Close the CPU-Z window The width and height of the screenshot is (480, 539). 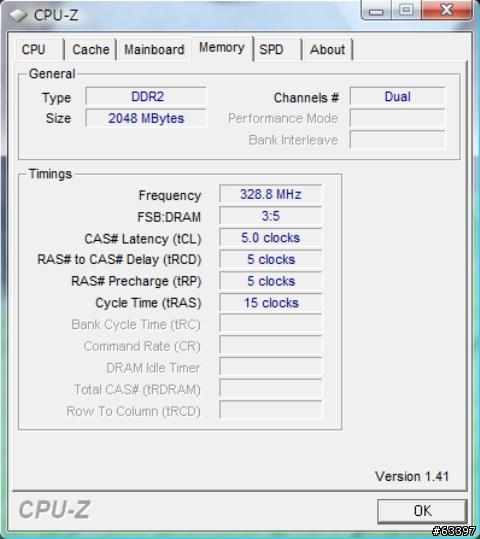click(x=447, y=10)
